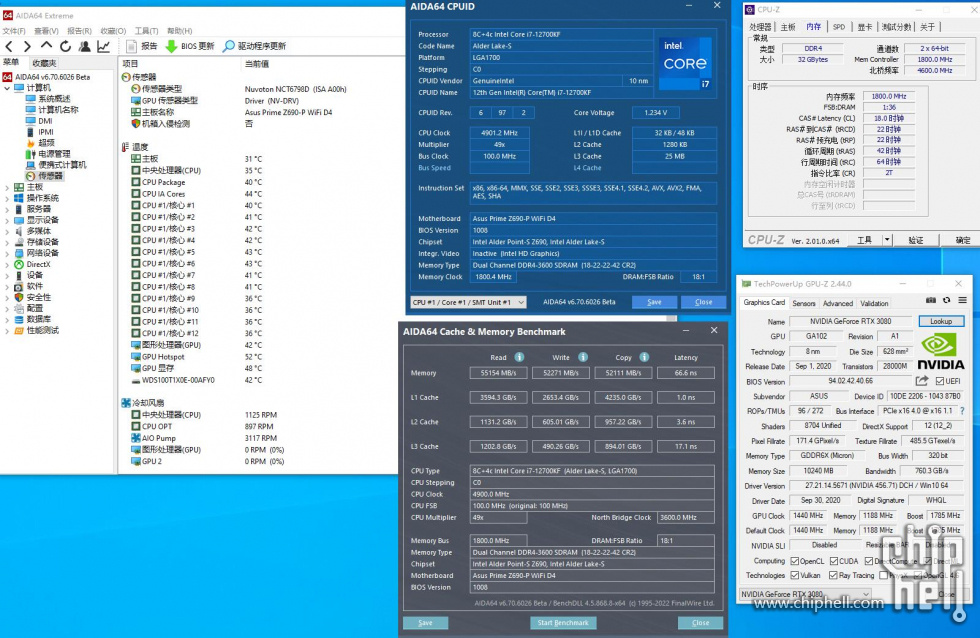This screenshot has width=980, height=638.
Task: Open GPU-Z hamburger menu icon
Action: point(962,301)
